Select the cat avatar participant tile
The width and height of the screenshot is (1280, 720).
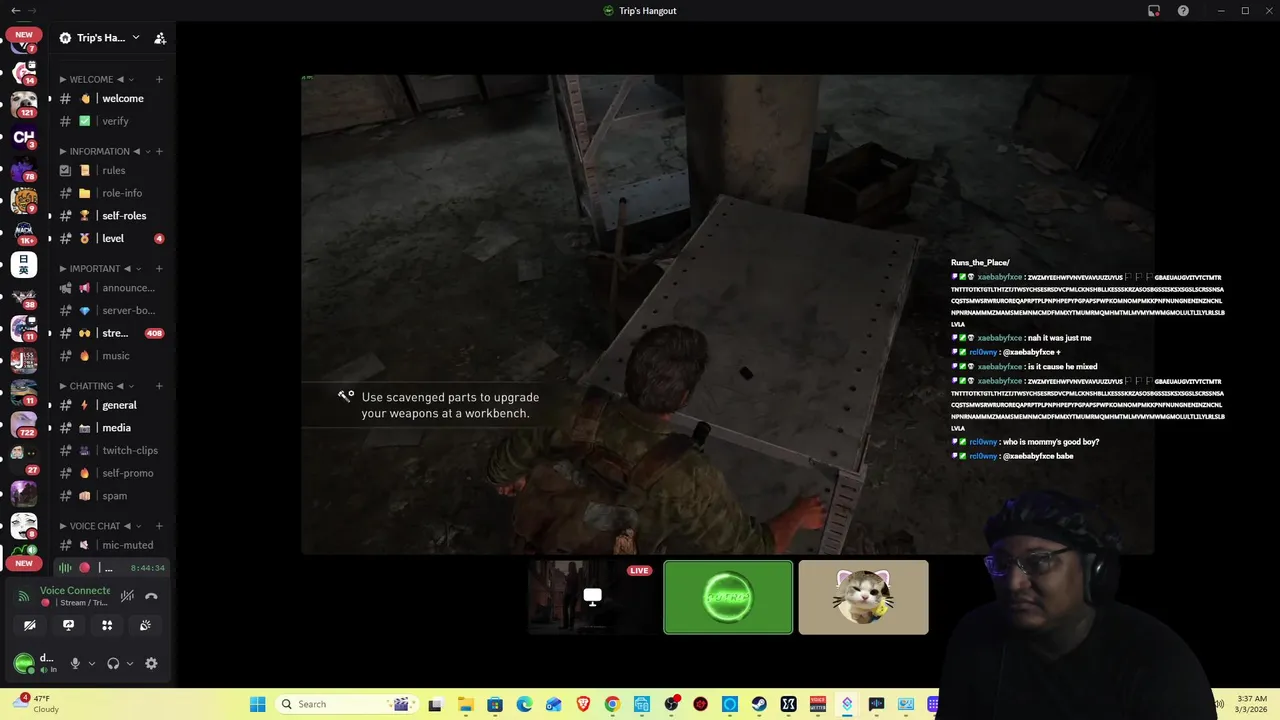coord(863,597)
